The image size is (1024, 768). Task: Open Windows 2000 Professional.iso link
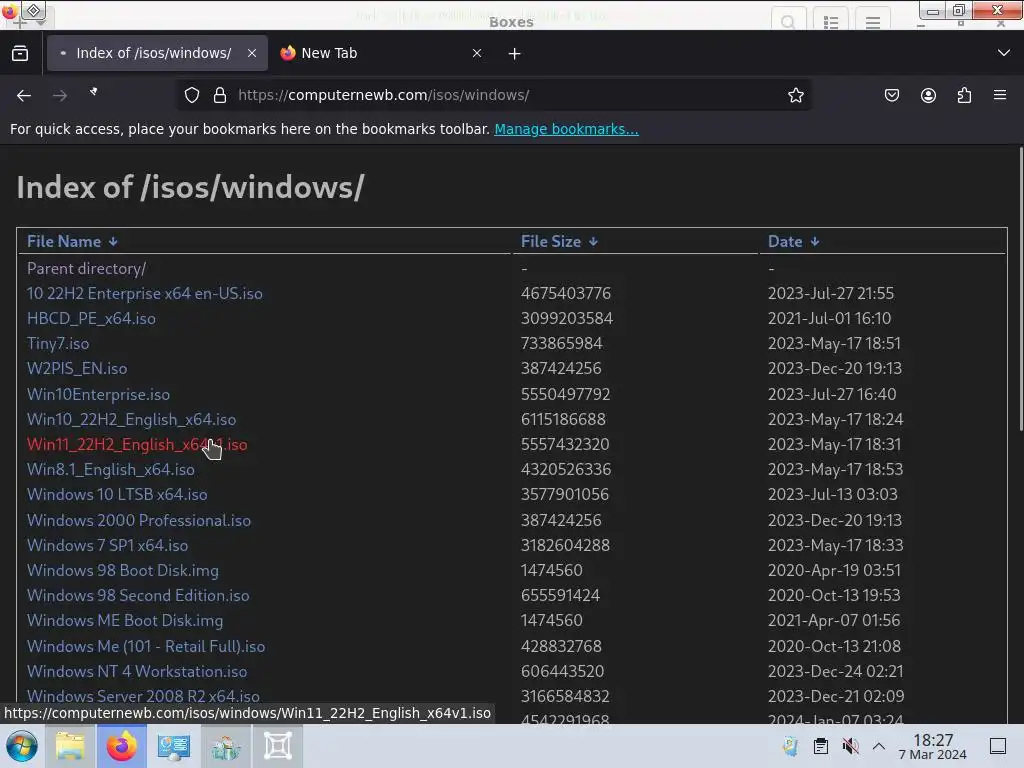[x=138, y=520]
